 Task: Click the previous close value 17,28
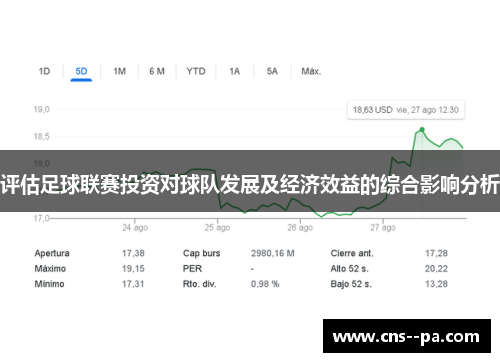[x=436, y=253]
